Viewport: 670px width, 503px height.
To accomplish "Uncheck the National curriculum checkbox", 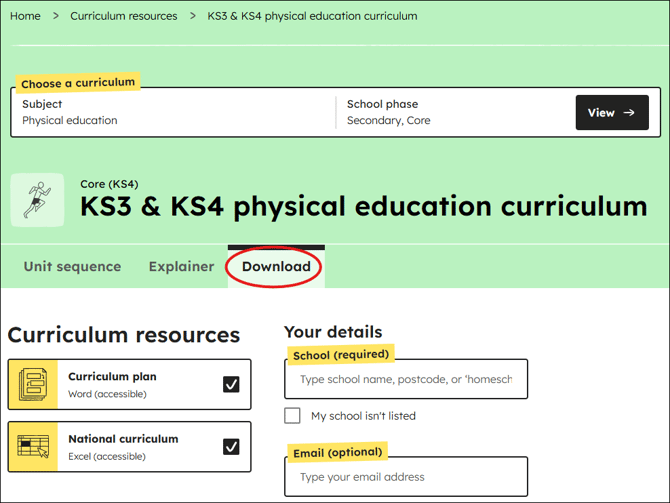I will pyautogui.click(x=231, y=447).
